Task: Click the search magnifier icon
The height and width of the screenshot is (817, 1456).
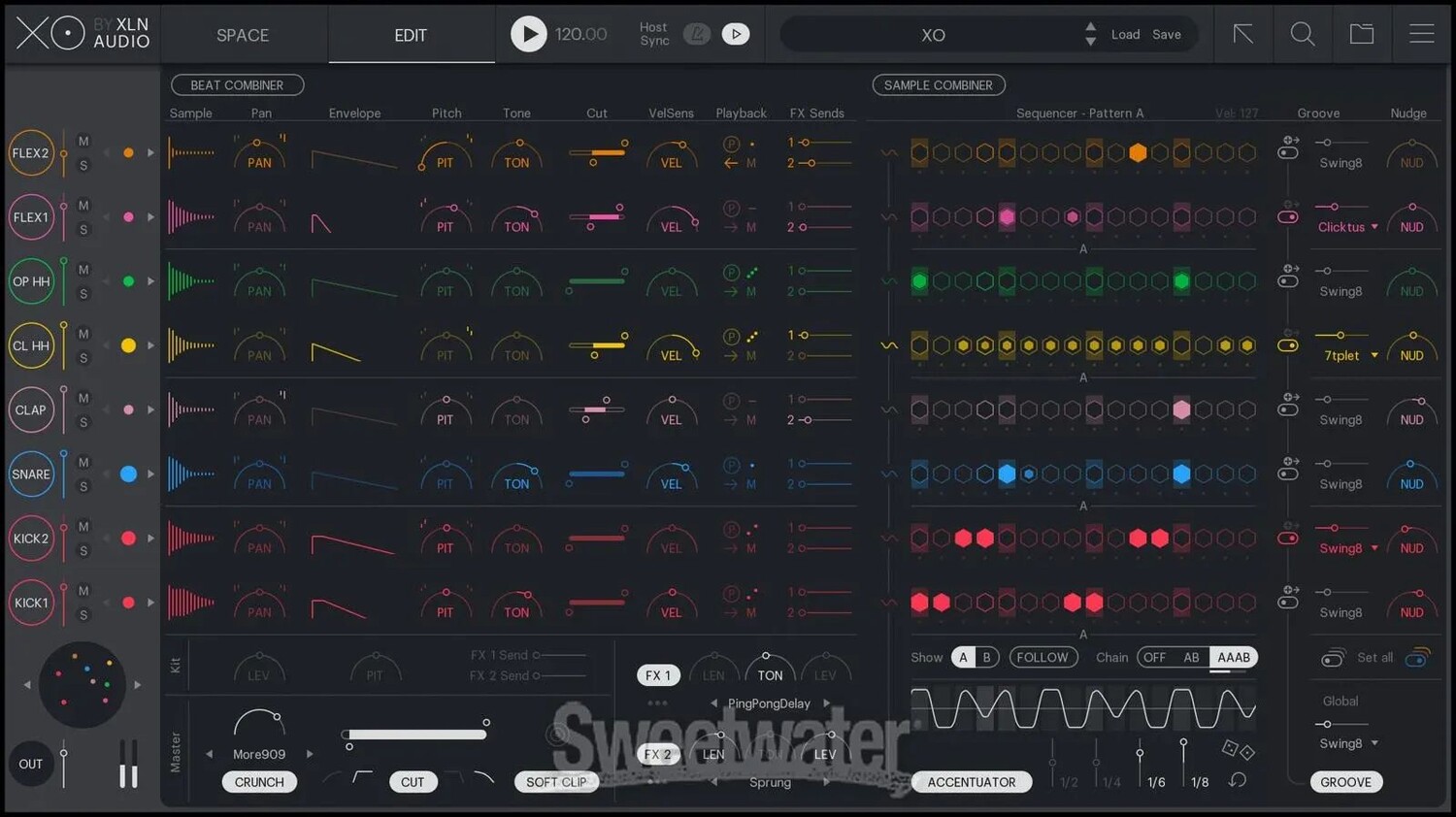Action: click(1303, 35)
